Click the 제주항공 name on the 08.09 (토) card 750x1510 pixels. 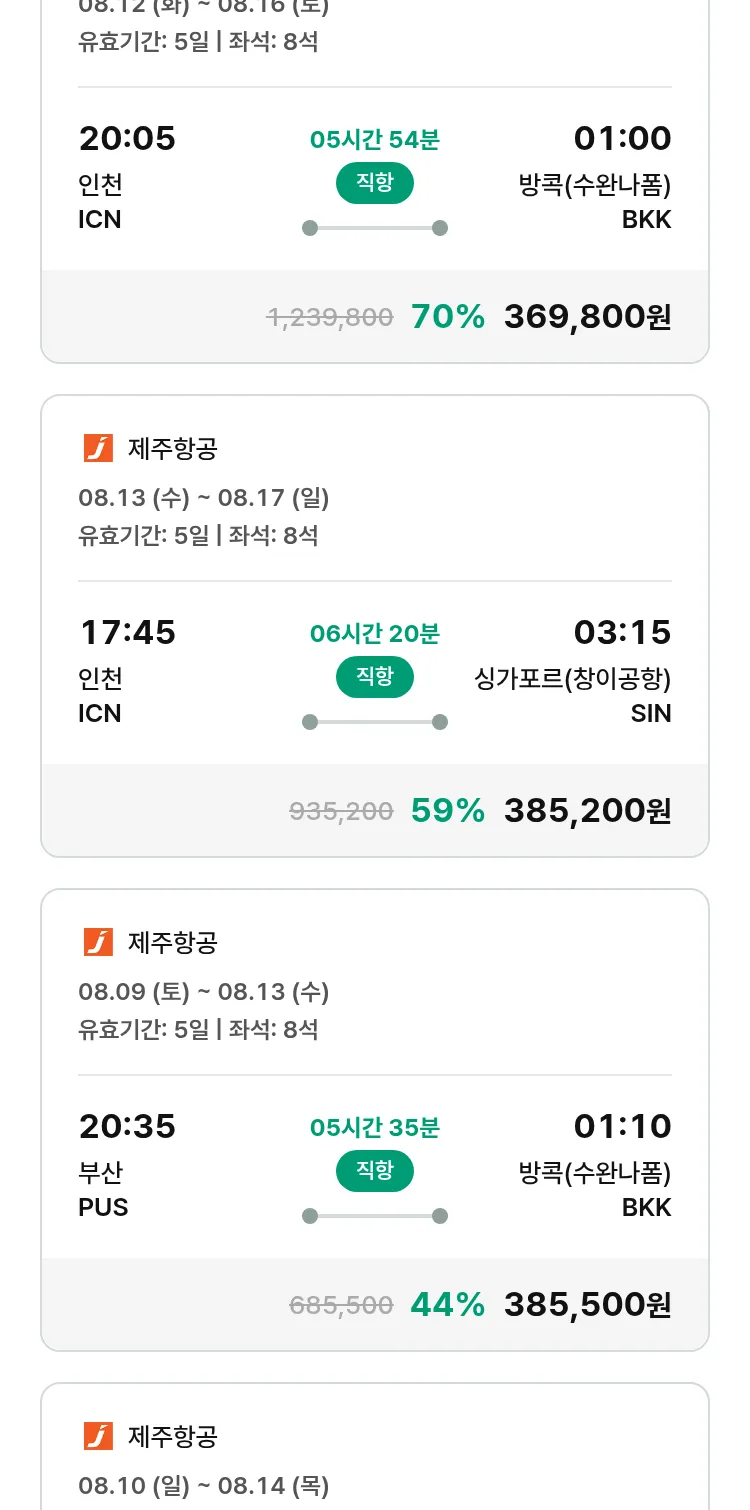tap(172, 942)
